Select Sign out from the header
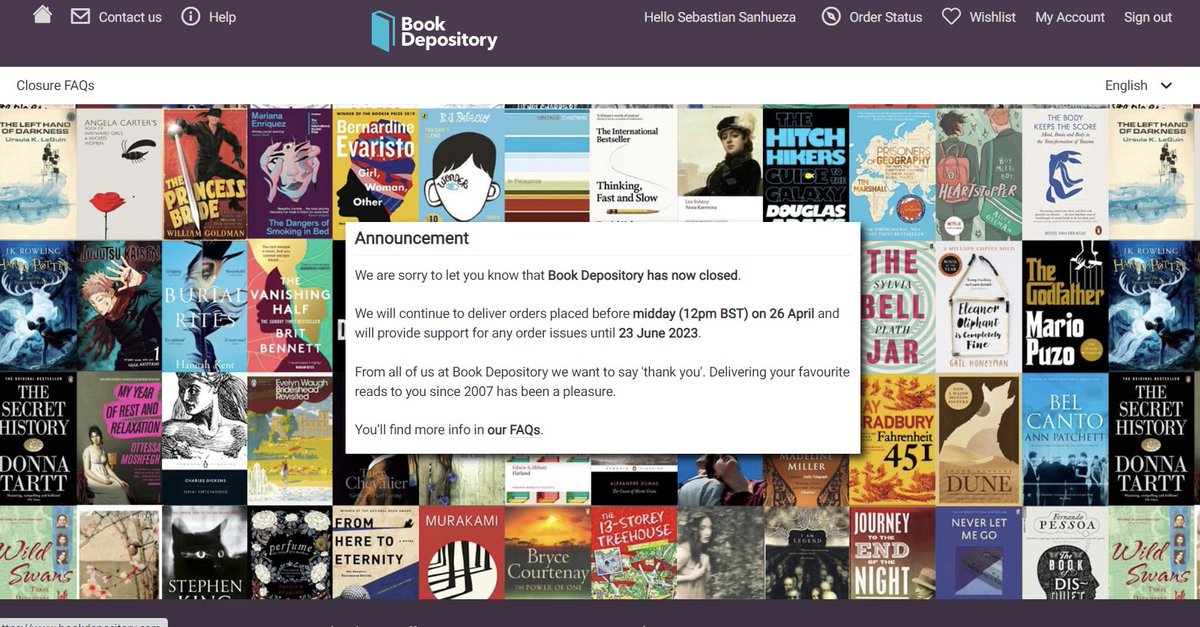Viewport: 1200px width, 627px height. coord(1147,16)
